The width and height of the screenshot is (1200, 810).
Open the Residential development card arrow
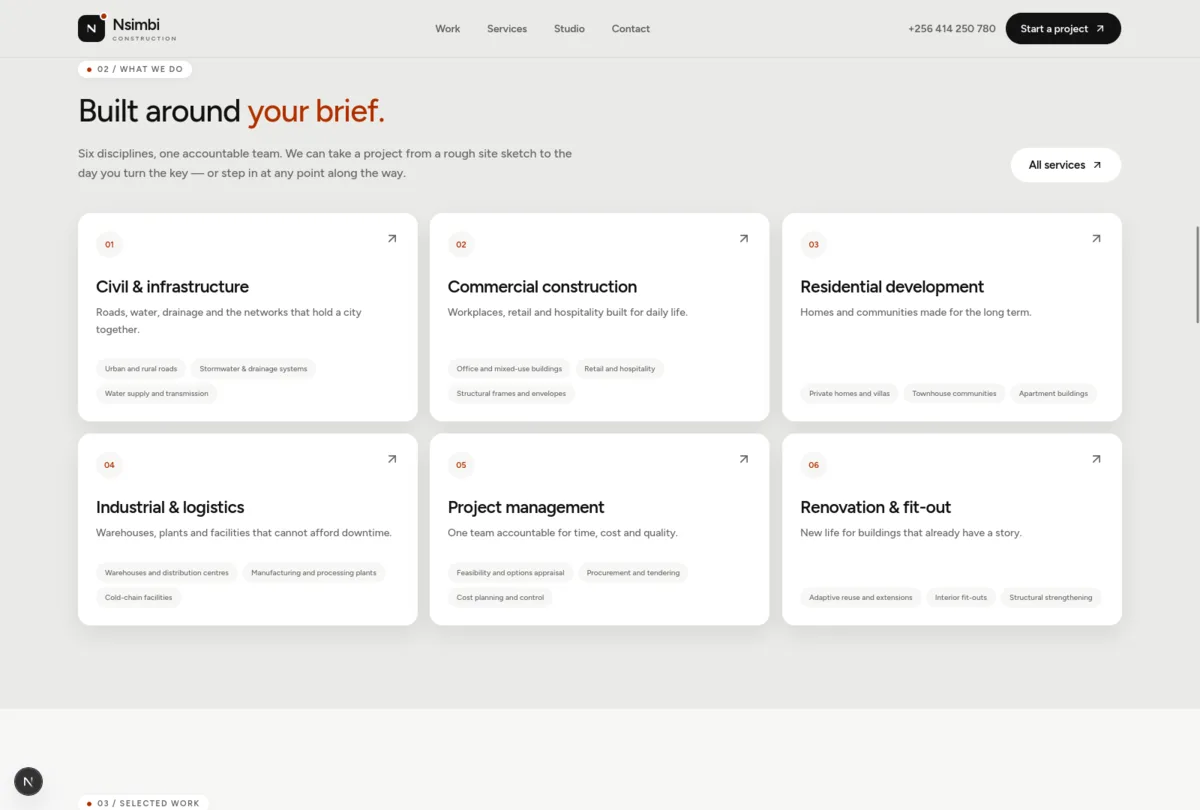pyautogui.click(x=1096, y=239)
